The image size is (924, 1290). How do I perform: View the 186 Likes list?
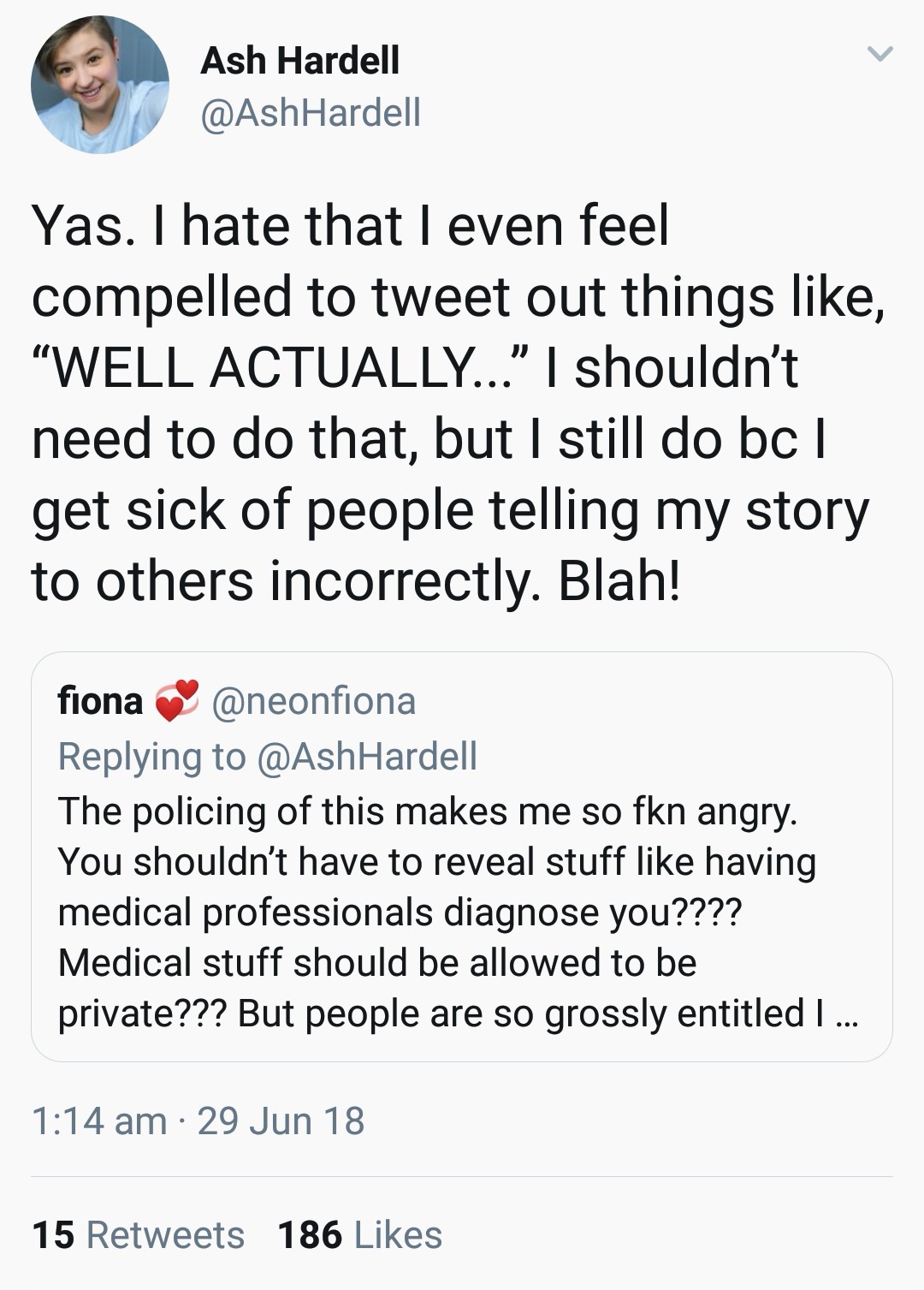click(359, 1234)
